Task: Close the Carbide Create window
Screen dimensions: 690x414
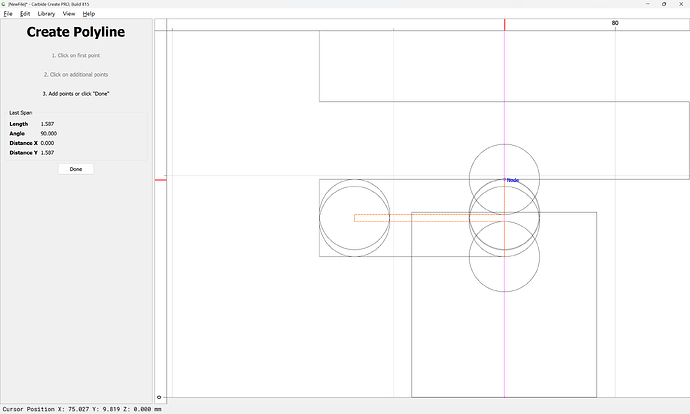Action: [681, 4]
